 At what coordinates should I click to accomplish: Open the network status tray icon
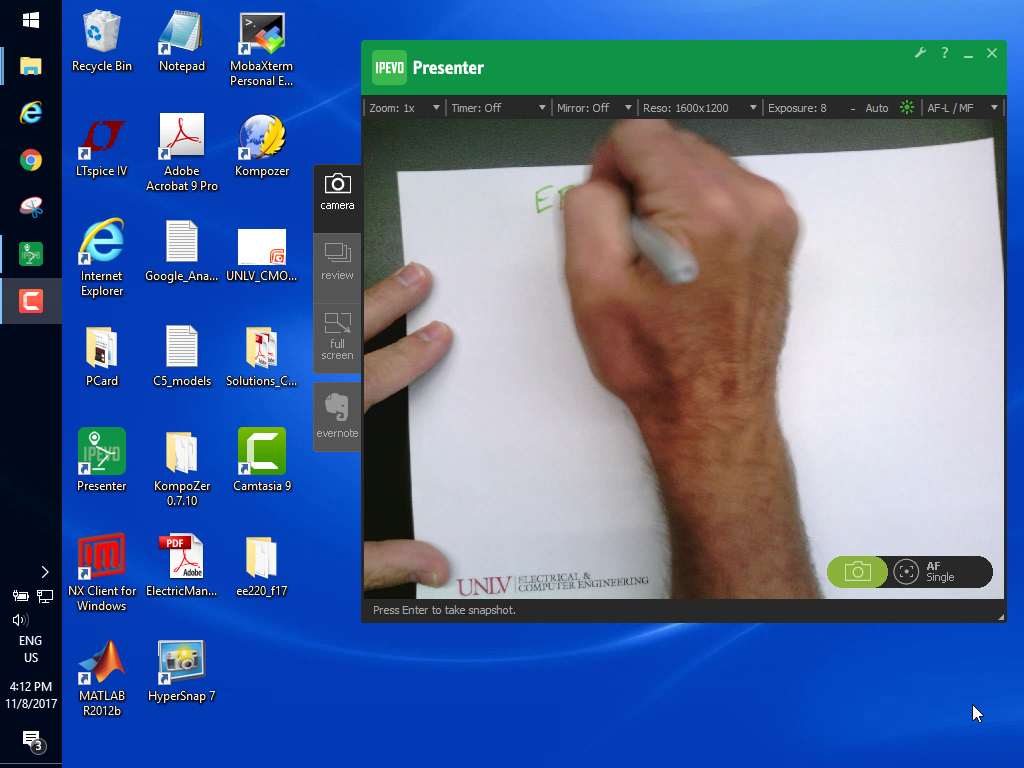click(44, 596)
